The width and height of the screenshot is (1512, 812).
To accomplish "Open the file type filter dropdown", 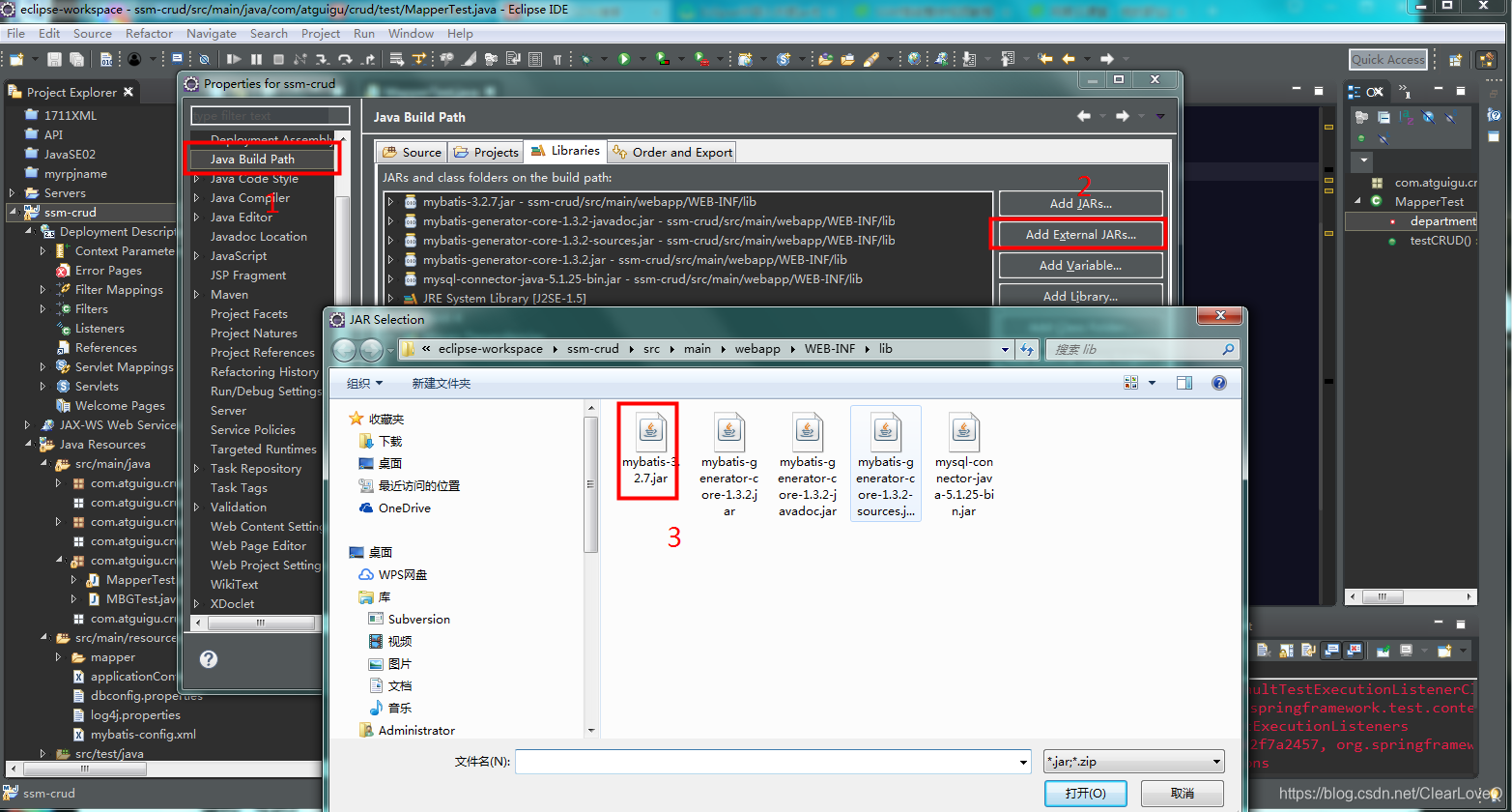I will (x=1134, y=762).
